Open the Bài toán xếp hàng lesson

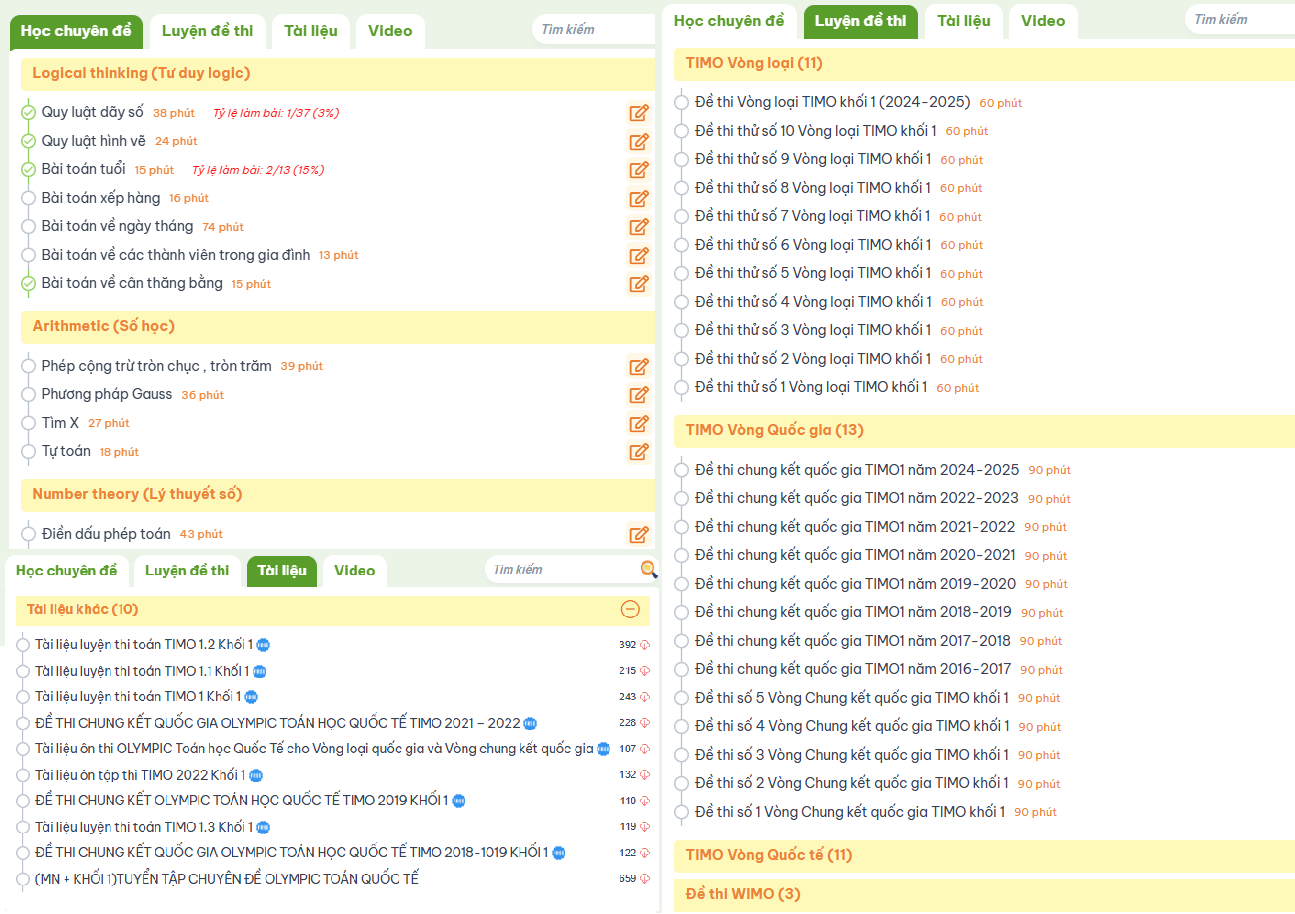pos(101,198)
